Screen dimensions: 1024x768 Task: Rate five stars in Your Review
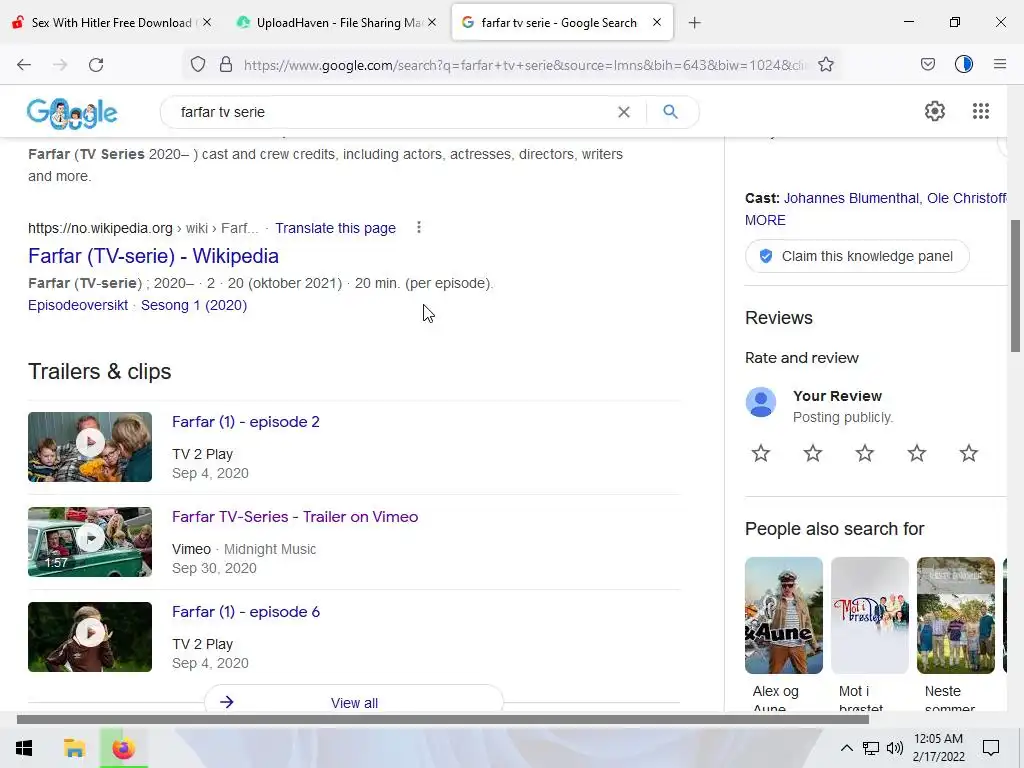968,453
